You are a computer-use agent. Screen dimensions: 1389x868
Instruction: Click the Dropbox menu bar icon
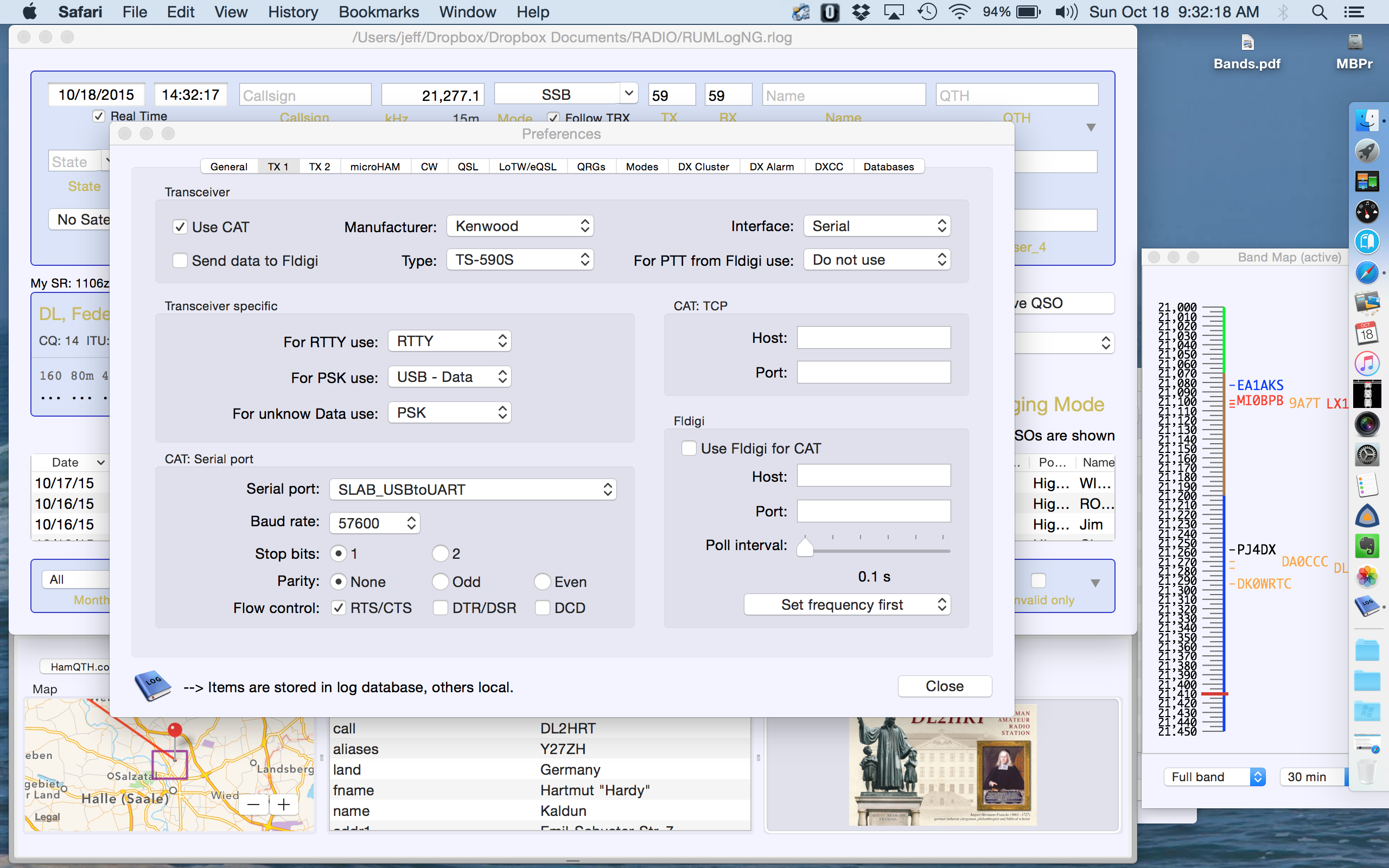pos(861,12)
